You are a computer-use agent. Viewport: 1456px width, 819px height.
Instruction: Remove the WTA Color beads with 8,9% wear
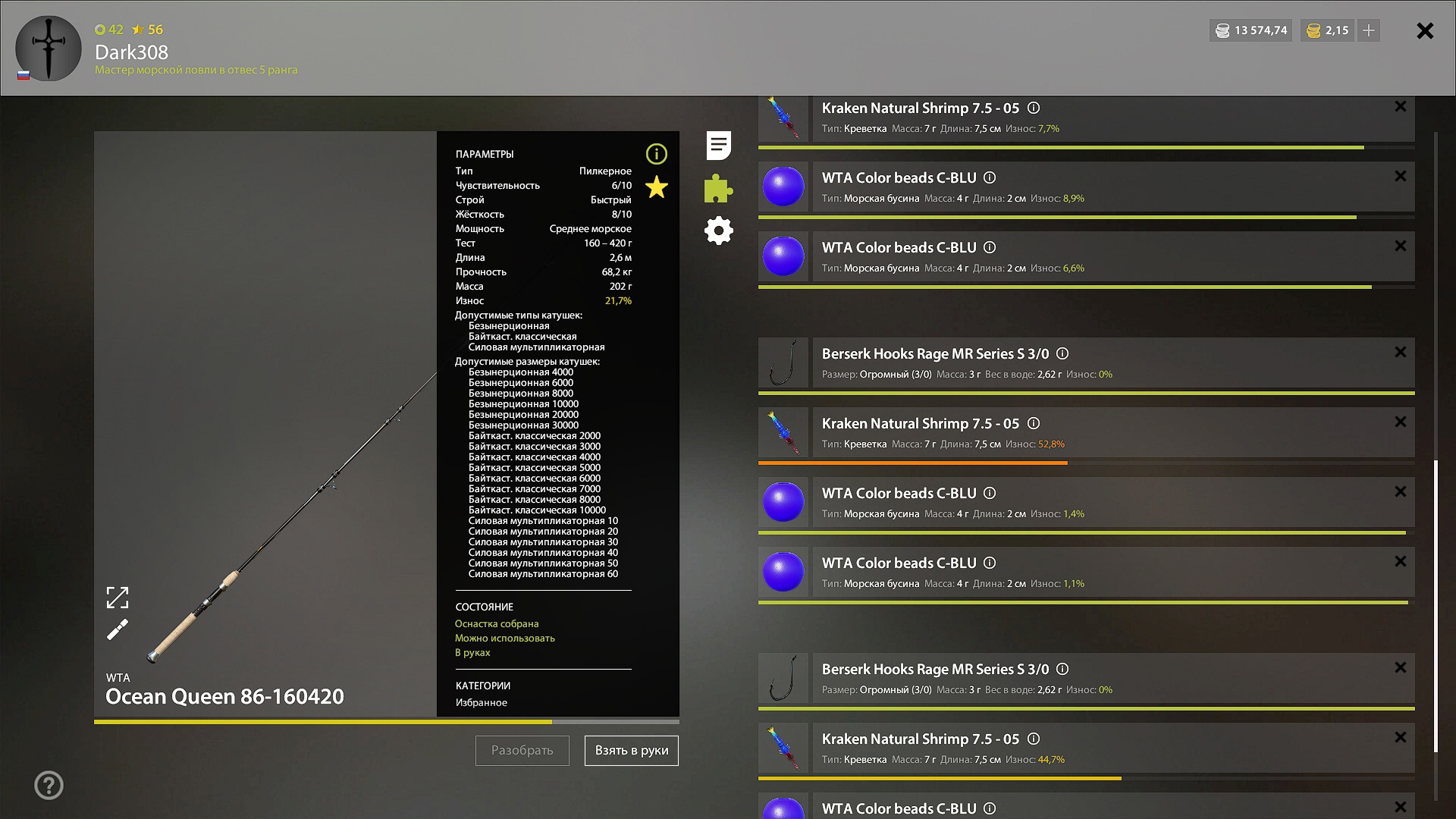pos(1401,176)
